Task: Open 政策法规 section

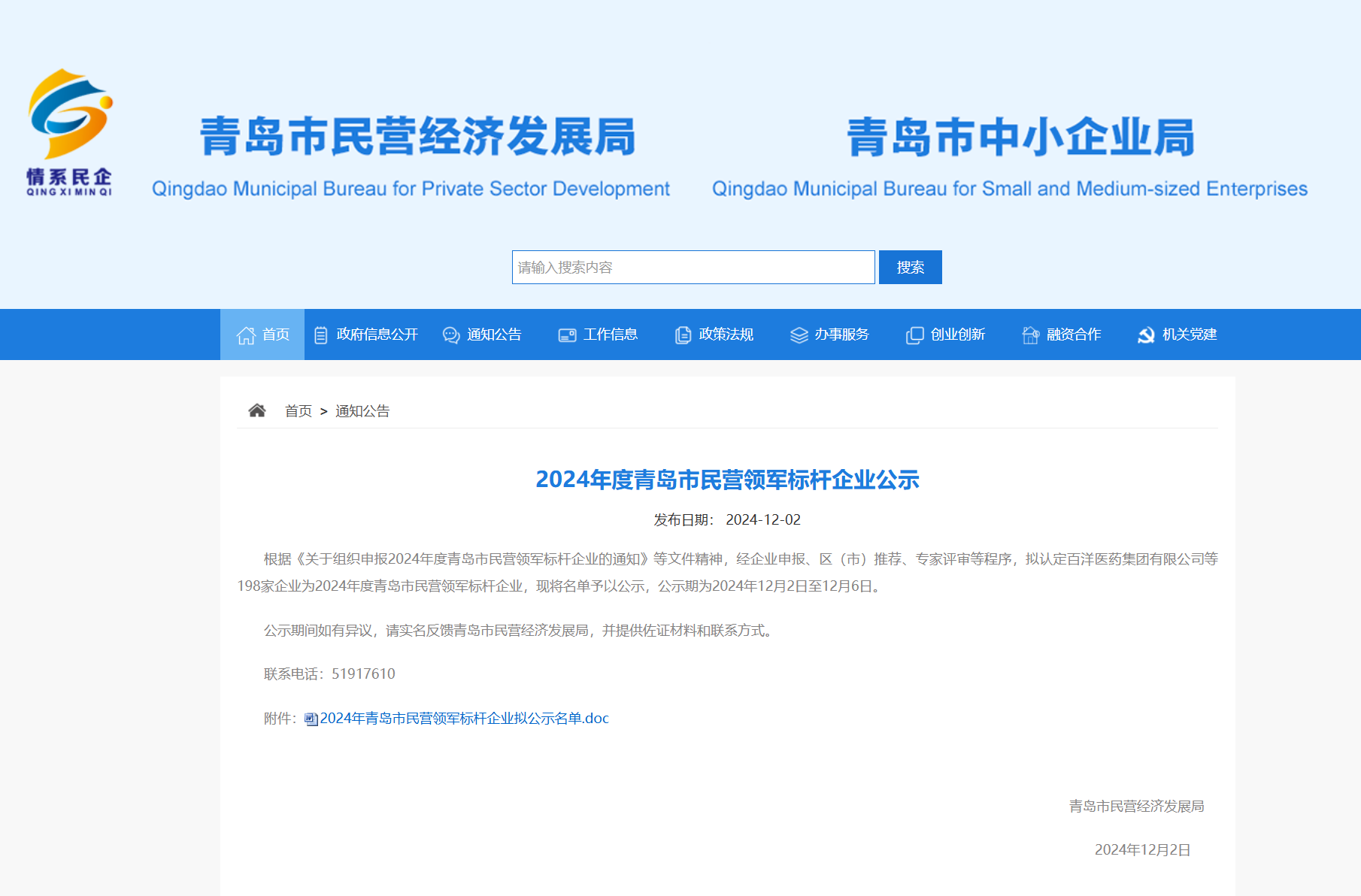Action: (726, 334)
